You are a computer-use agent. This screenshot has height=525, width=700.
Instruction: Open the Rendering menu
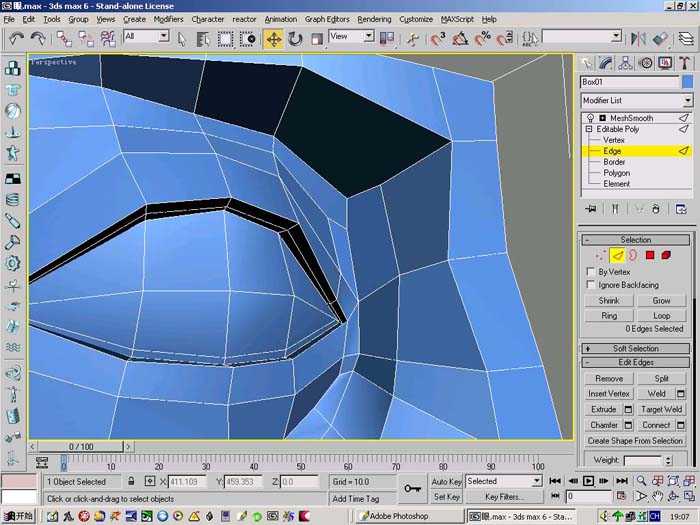tap(374, 19)
